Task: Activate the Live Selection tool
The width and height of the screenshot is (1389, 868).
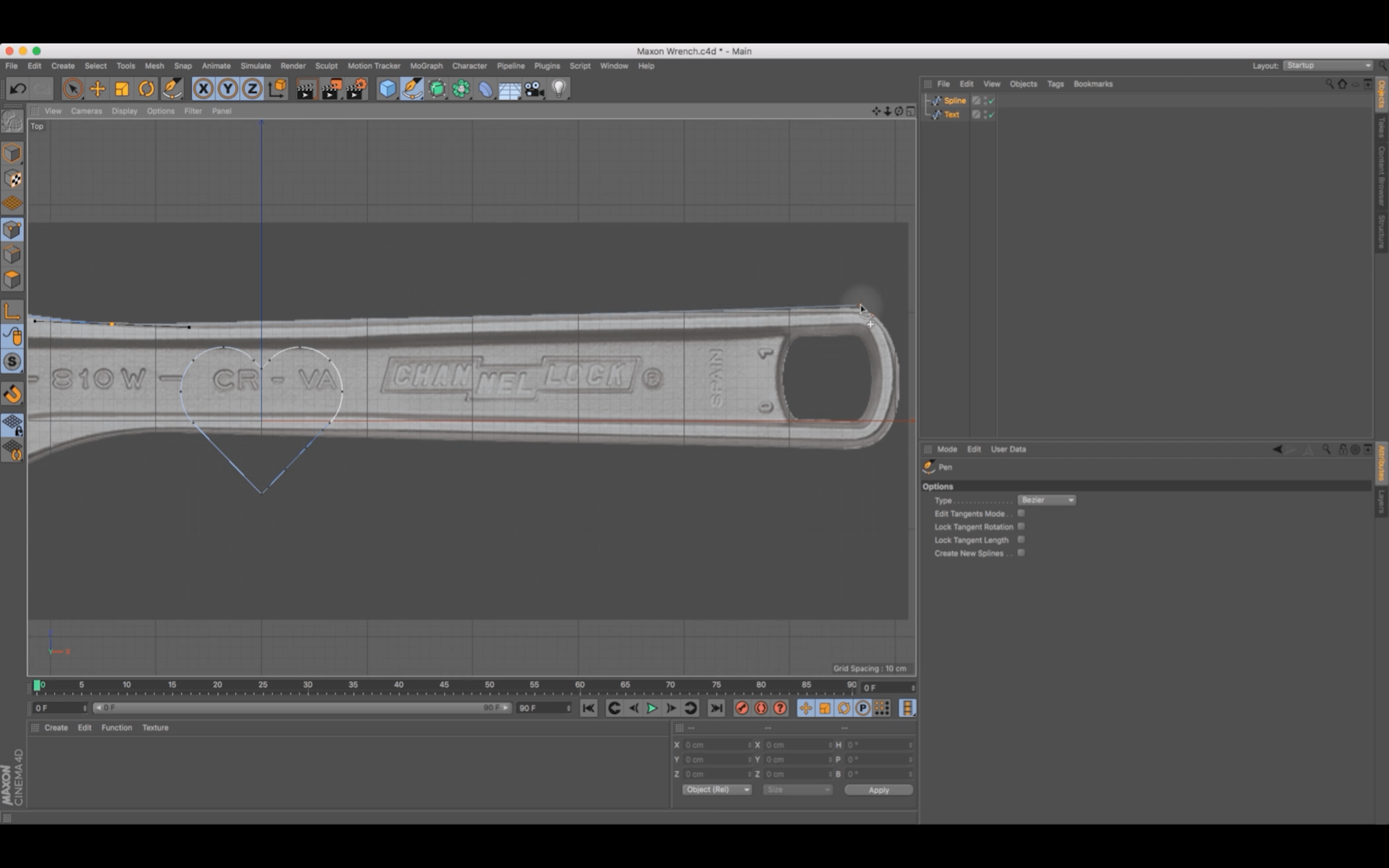Action: 73,88
